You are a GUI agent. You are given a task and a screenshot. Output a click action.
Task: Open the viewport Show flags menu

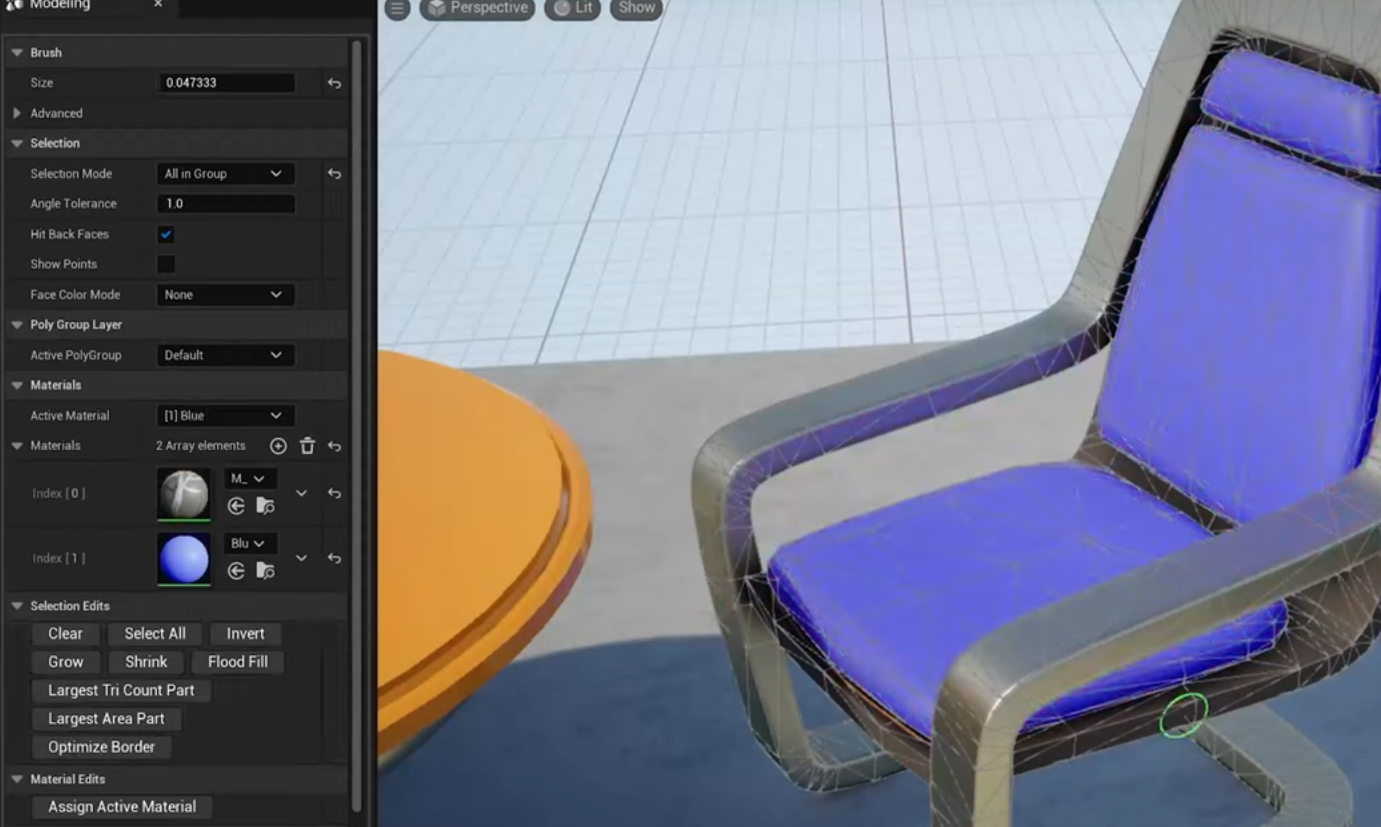[x=636, y=8]
